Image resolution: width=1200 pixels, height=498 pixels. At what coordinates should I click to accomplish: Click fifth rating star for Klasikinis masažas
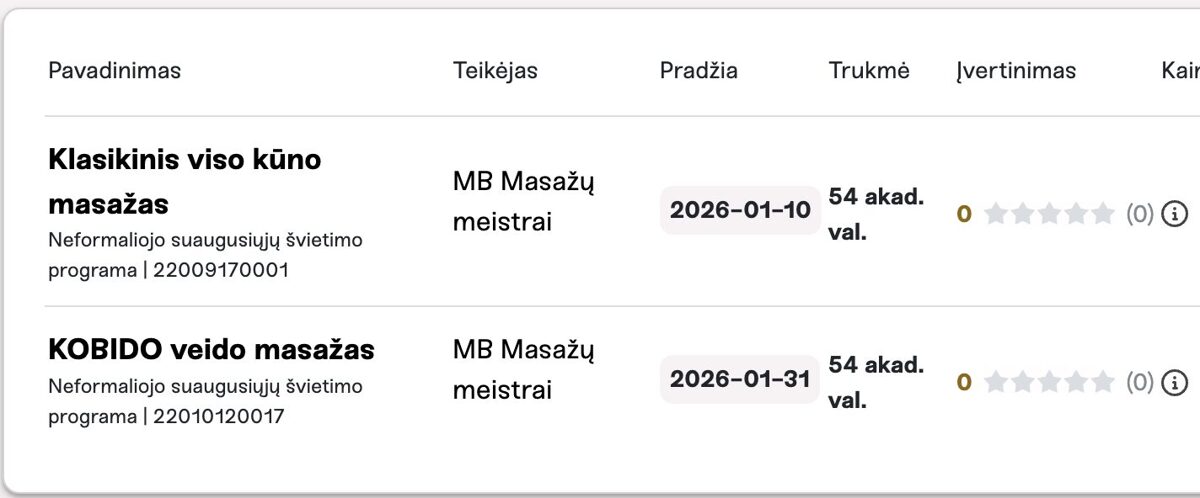(x=1103, y=213)
